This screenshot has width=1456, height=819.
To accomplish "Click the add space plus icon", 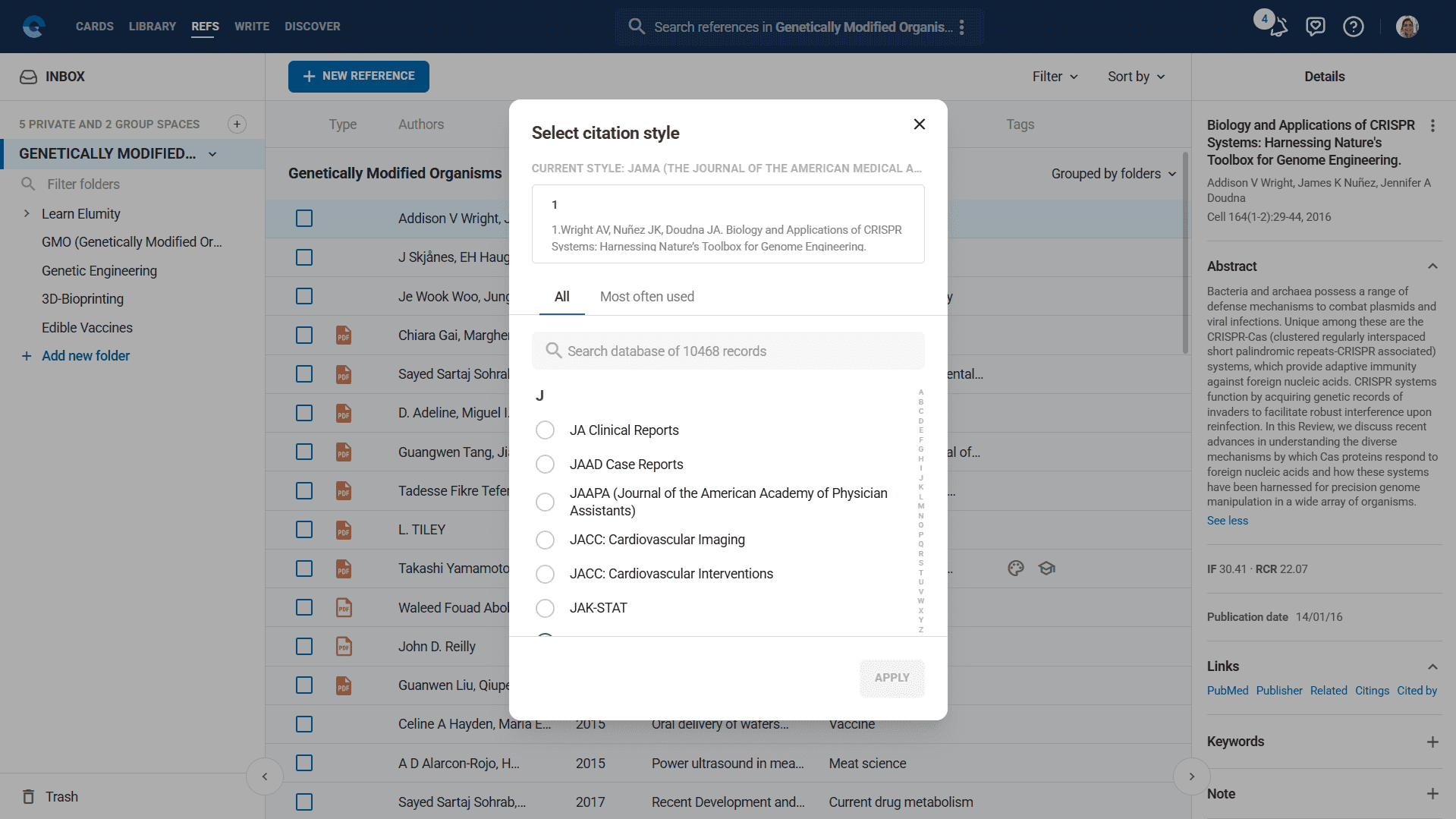I will click(237, 124).
